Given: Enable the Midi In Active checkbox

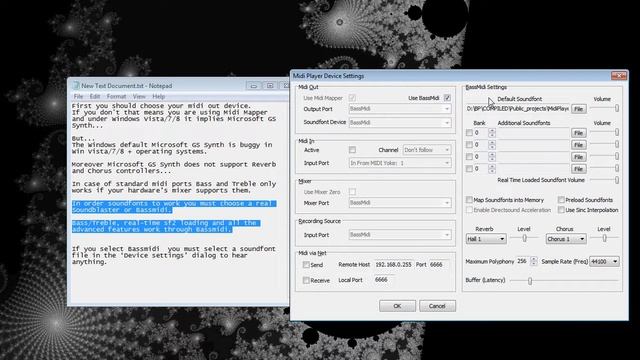Looking at the screenshot, I should click(x=352, y=150).
